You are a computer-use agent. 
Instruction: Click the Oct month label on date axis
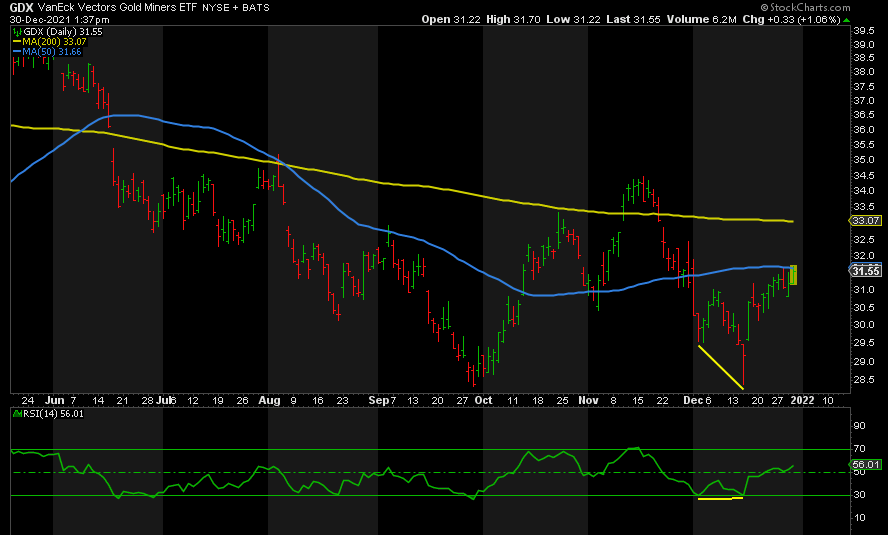(x=484, y=400)
